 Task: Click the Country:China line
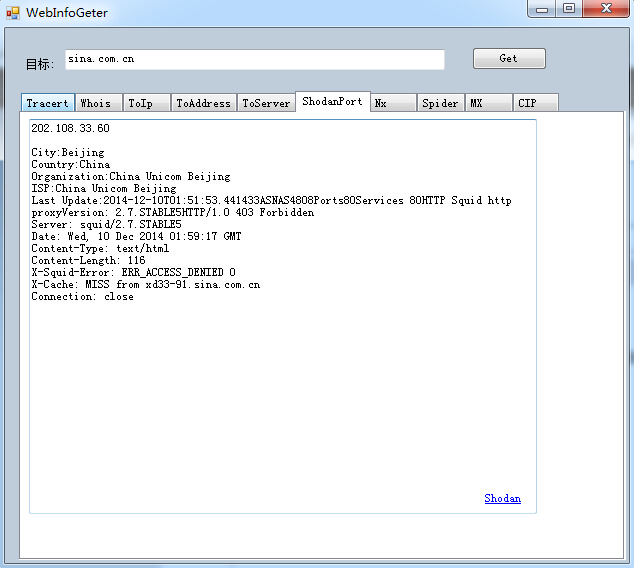pos(71,165)
